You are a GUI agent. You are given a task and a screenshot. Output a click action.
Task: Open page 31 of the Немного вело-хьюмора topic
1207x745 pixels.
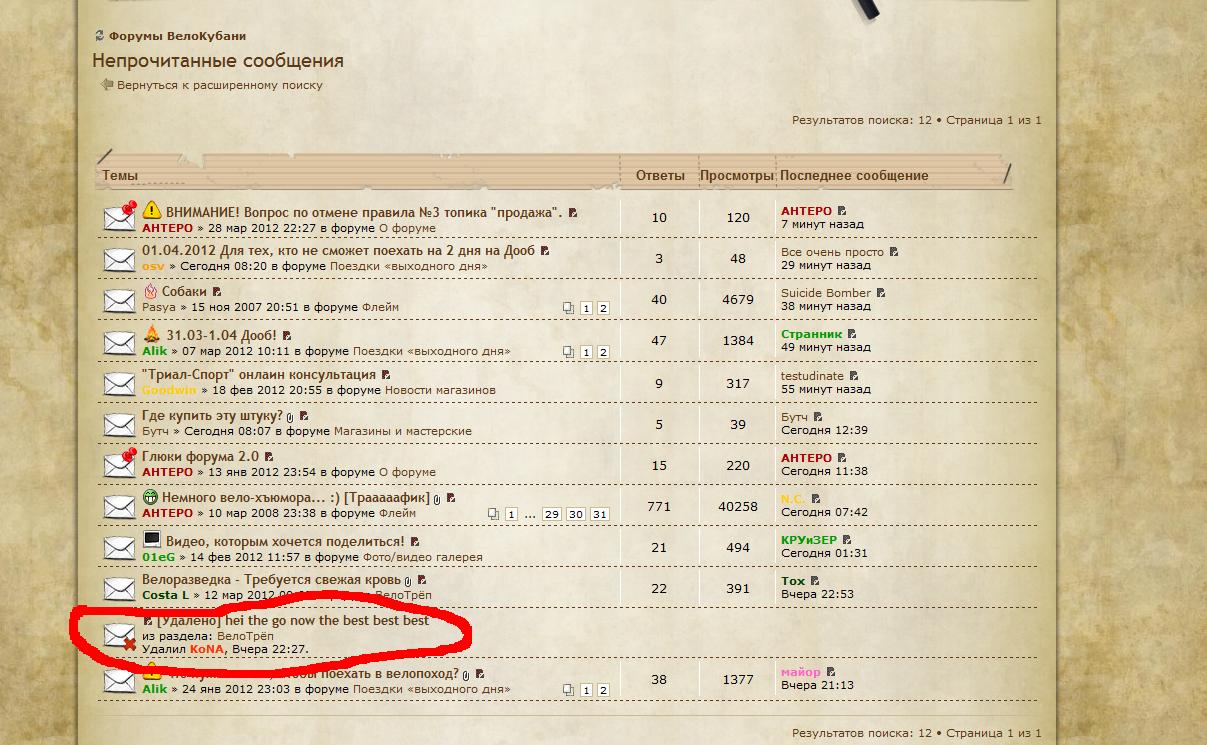pos(599,514)
